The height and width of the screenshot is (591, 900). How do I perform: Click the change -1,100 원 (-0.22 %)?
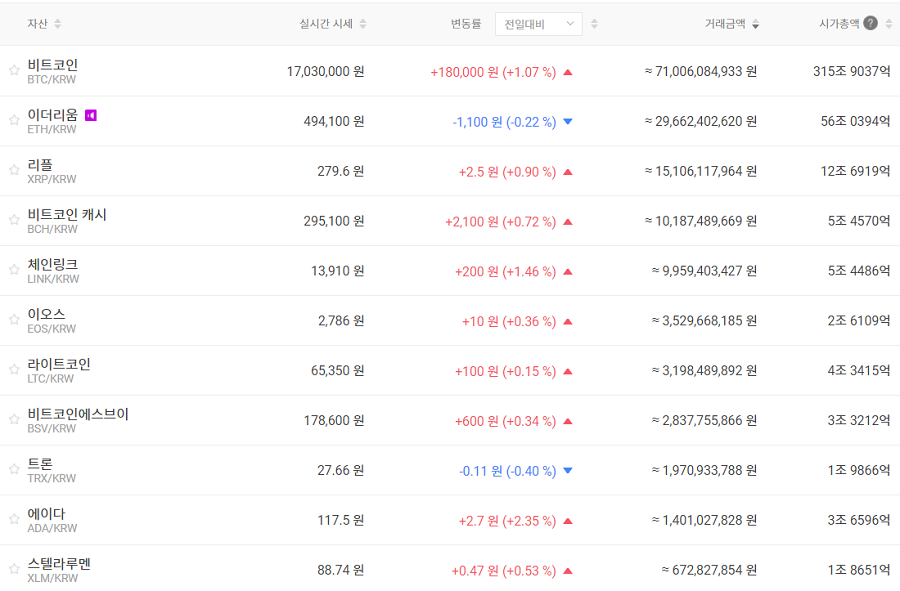(504, 122)
